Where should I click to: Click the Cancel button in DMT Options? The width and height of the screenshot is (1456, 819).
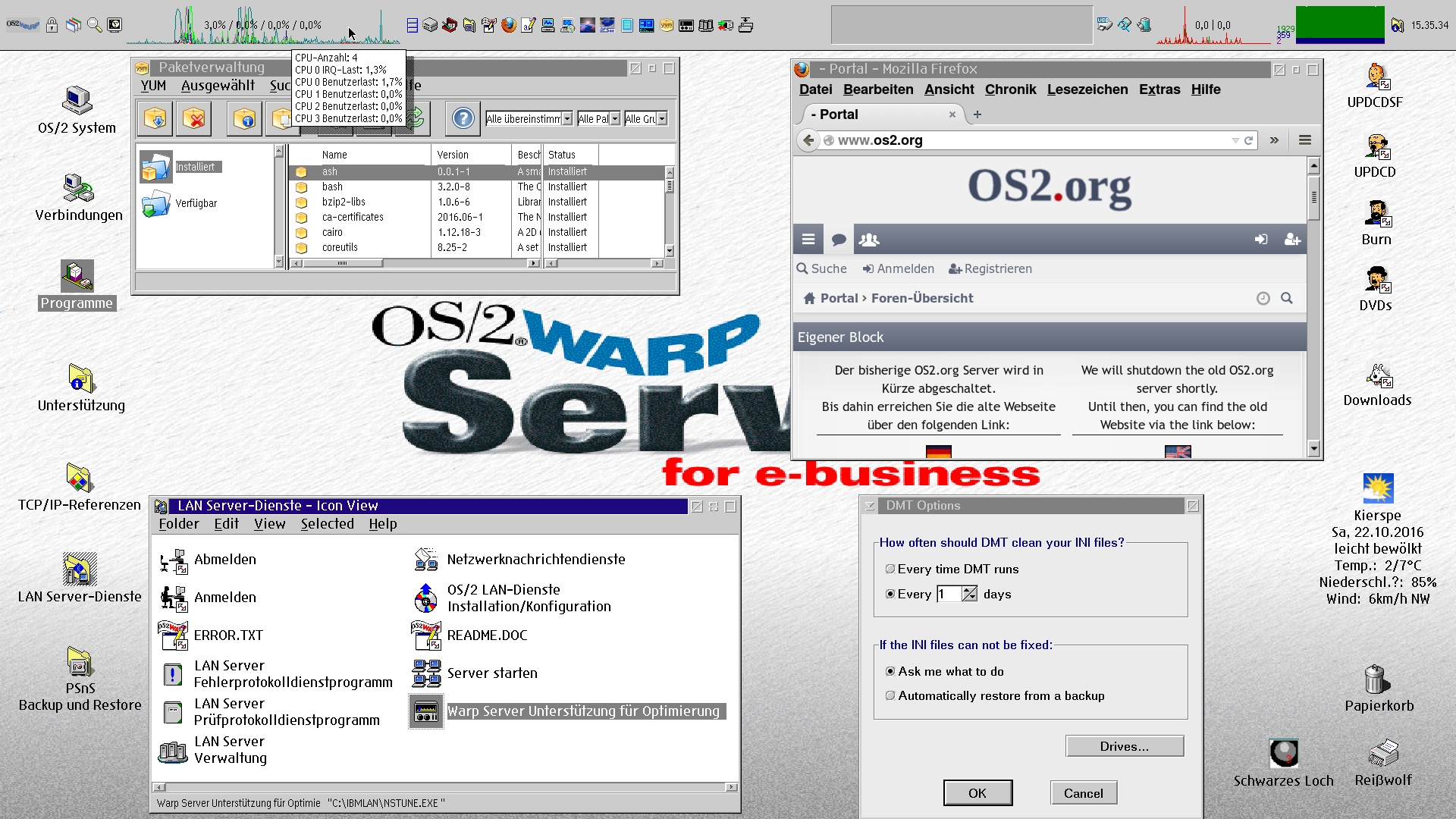point(1084,793)
